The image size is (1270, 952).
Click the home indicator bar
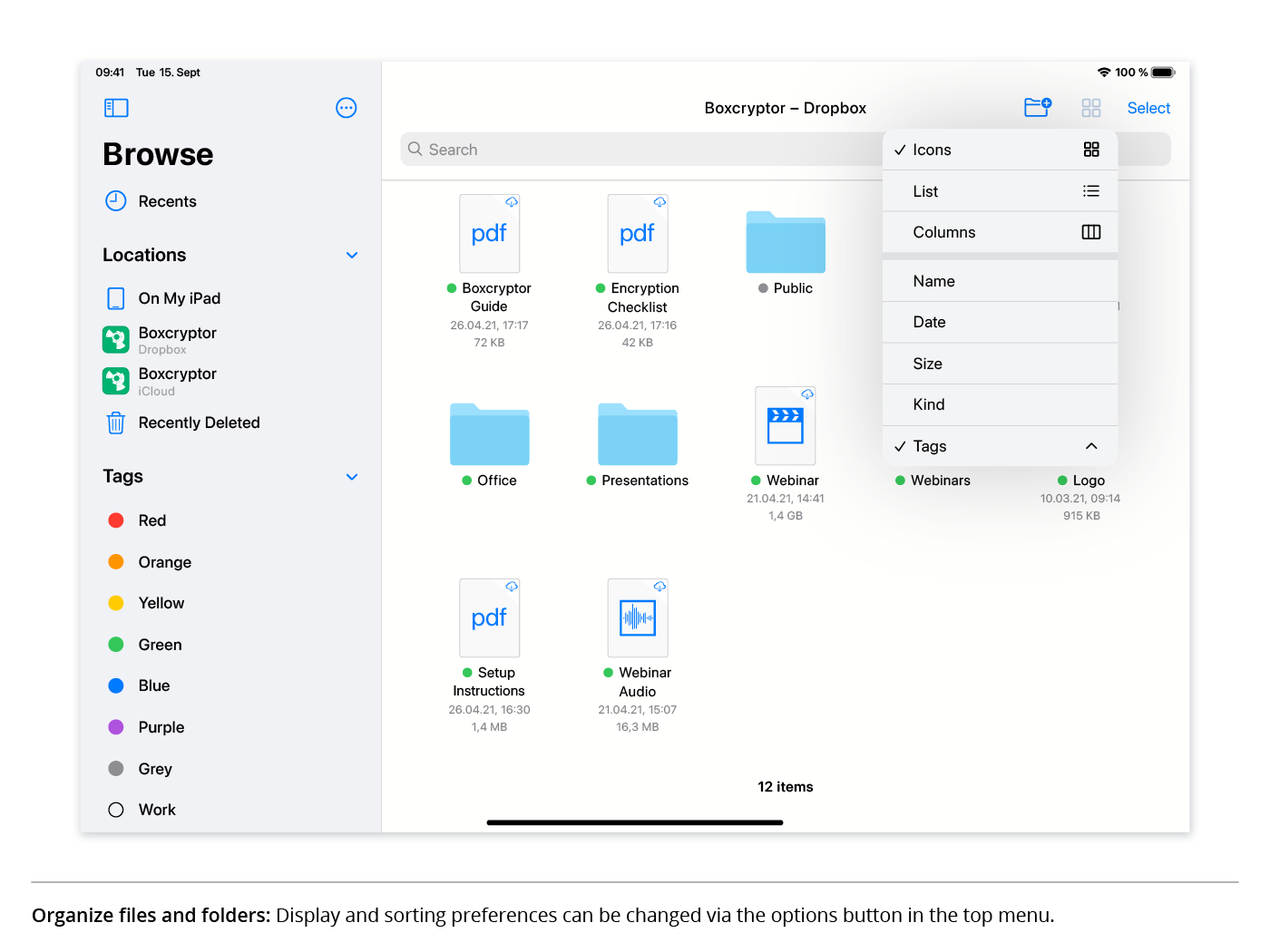635,822
